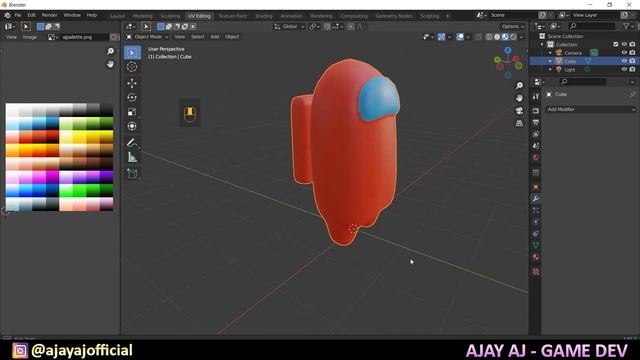Open Global transform orientation dropdown
Image resolution: width=640 pixels, height=360 pixels.
point(289,27)
